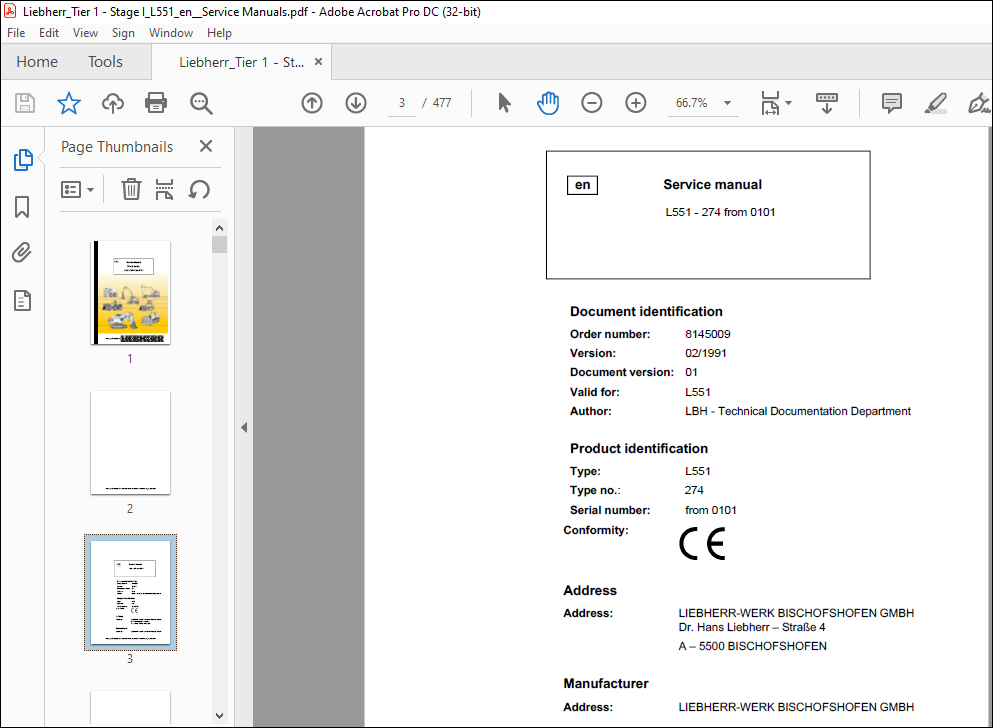The width and height of the screenshot is (993, 728).
Task: Click the scrolling mode icon
Action: tap(826, 103)
